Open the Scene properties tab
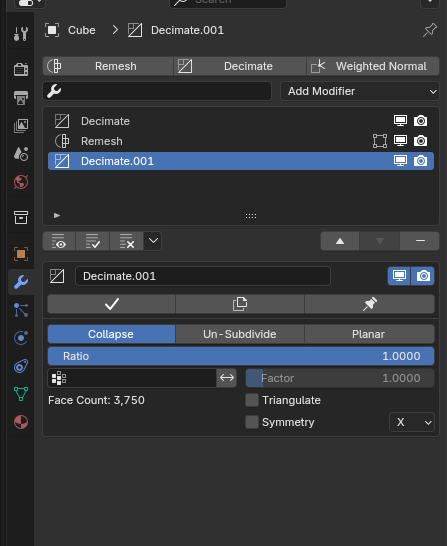This screenshot has width=447, height=546. [21, 154]
